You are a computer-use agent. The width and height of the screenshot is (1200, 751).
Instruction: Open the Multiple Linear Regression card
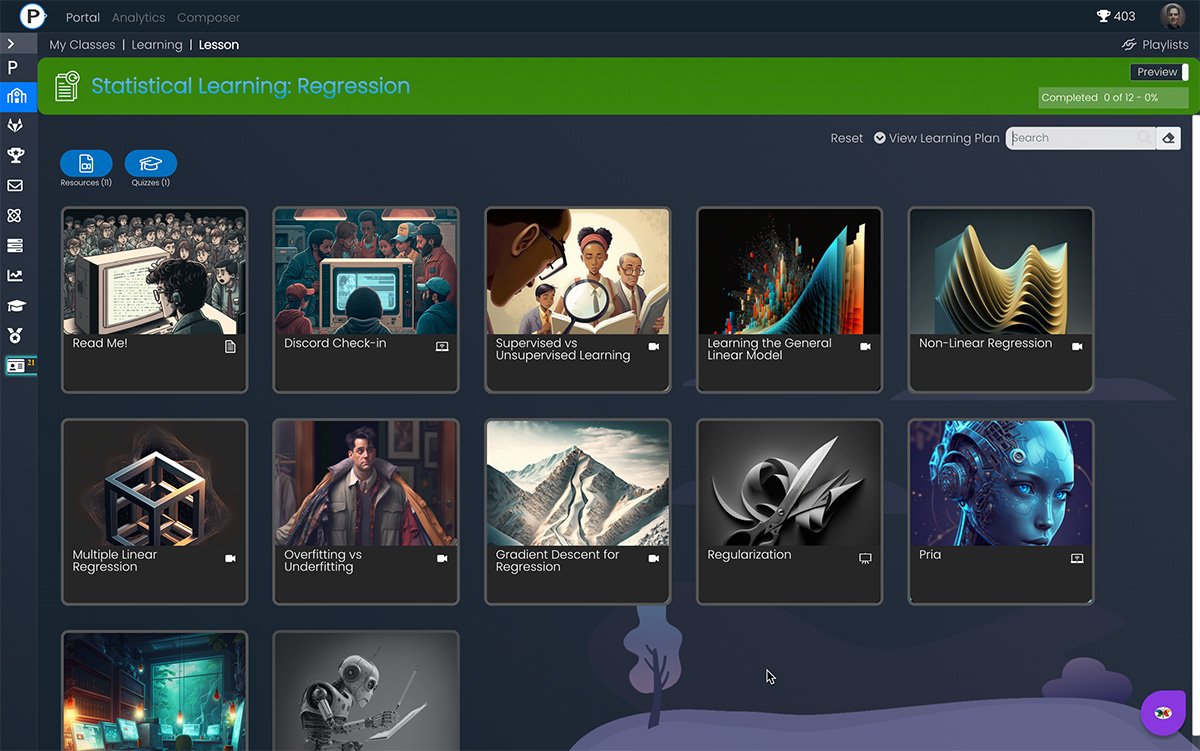point(154,511)
